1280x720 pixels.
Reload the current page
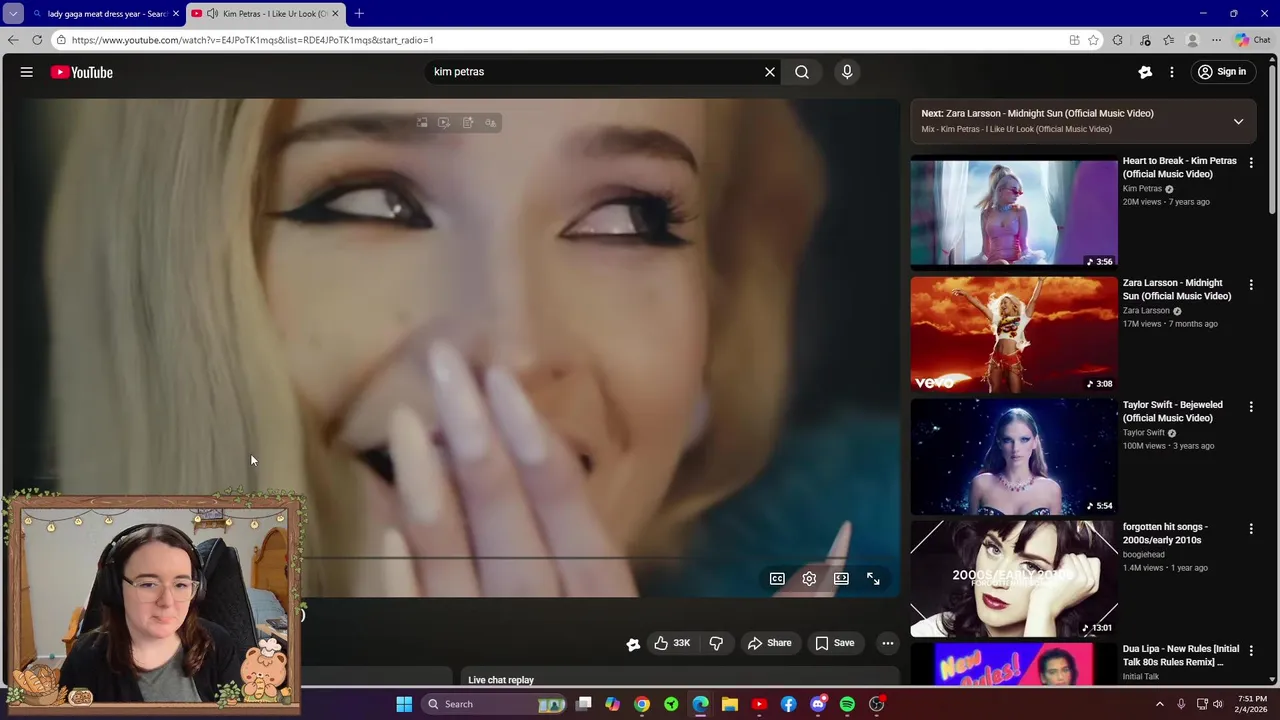pyautogui.click(x=37, y=40)
